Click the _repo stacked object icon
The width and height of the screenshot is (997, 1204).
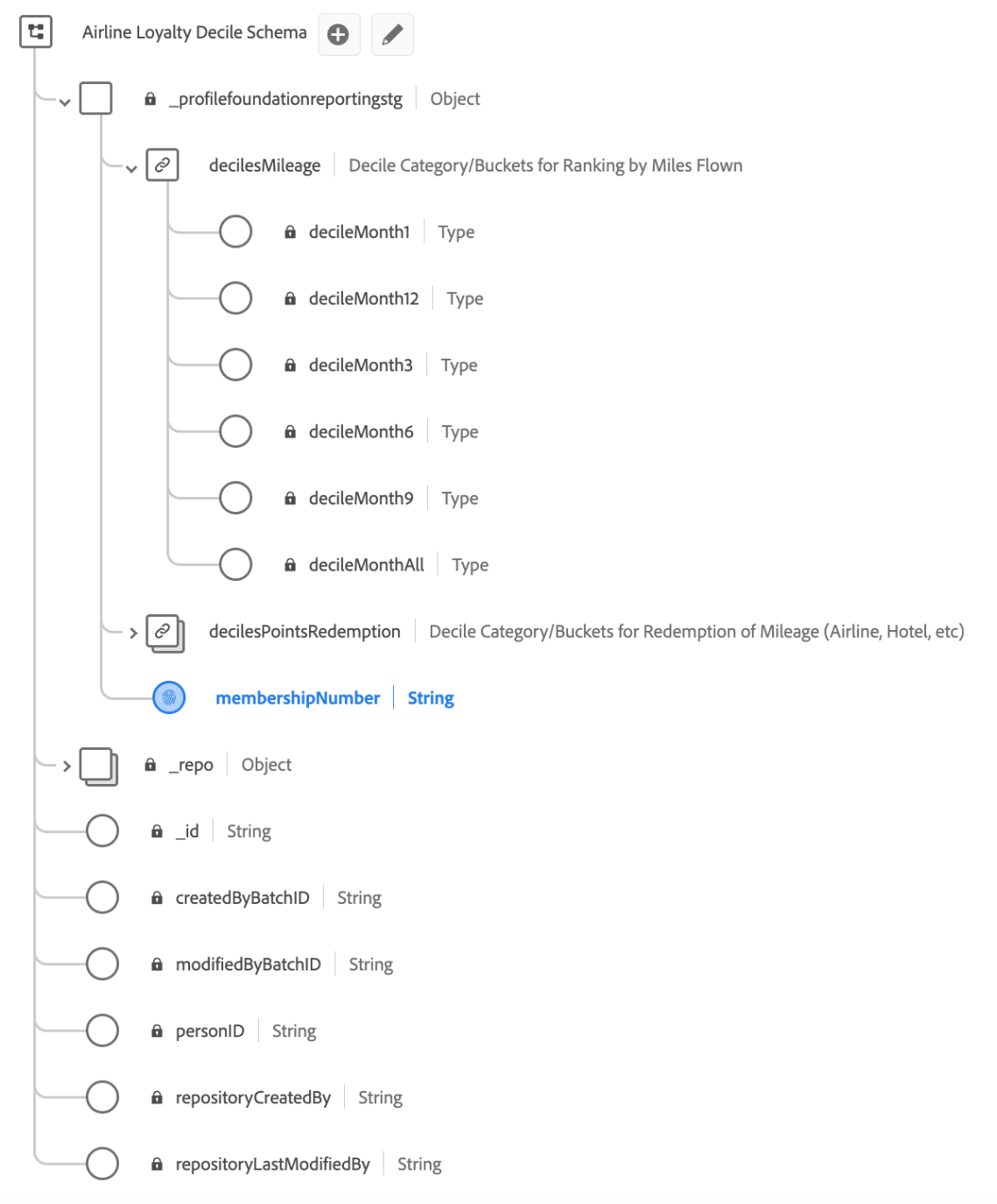(98, 766)
